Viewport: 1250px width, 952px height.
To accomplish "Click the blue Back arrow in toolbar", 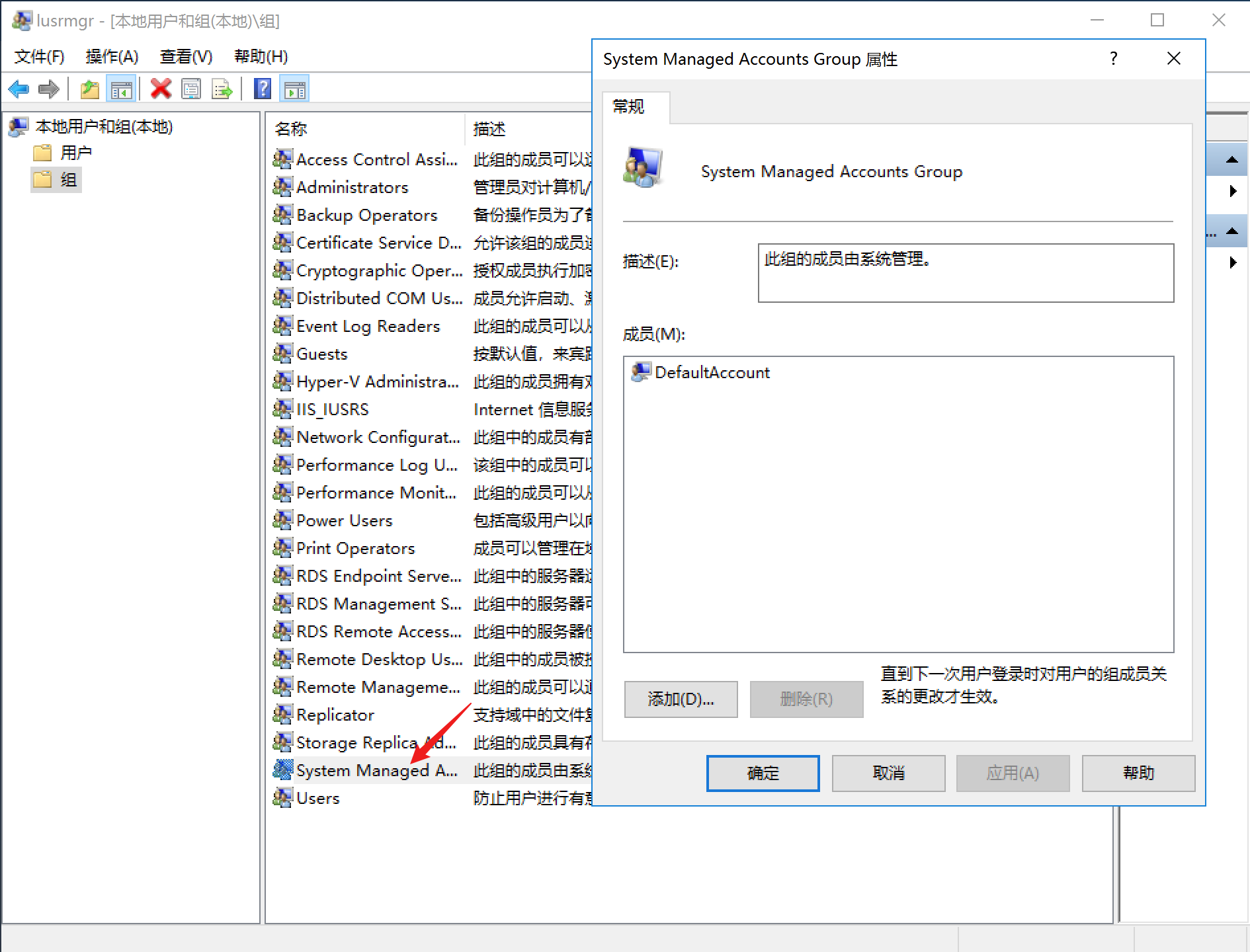I will pyautogui.click(x=19, y=89).
